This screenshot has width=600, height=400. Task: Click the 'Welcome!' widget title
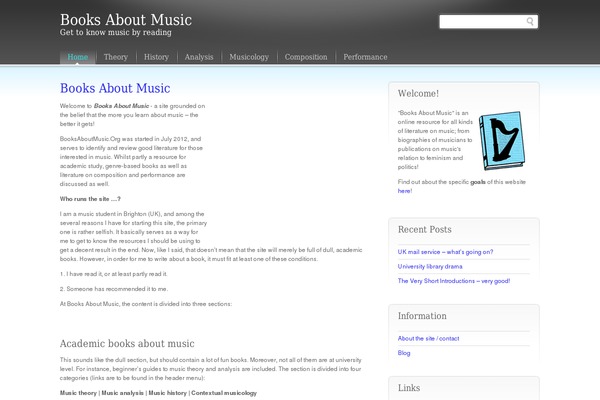pyautogui.click(x=418, y=94)
